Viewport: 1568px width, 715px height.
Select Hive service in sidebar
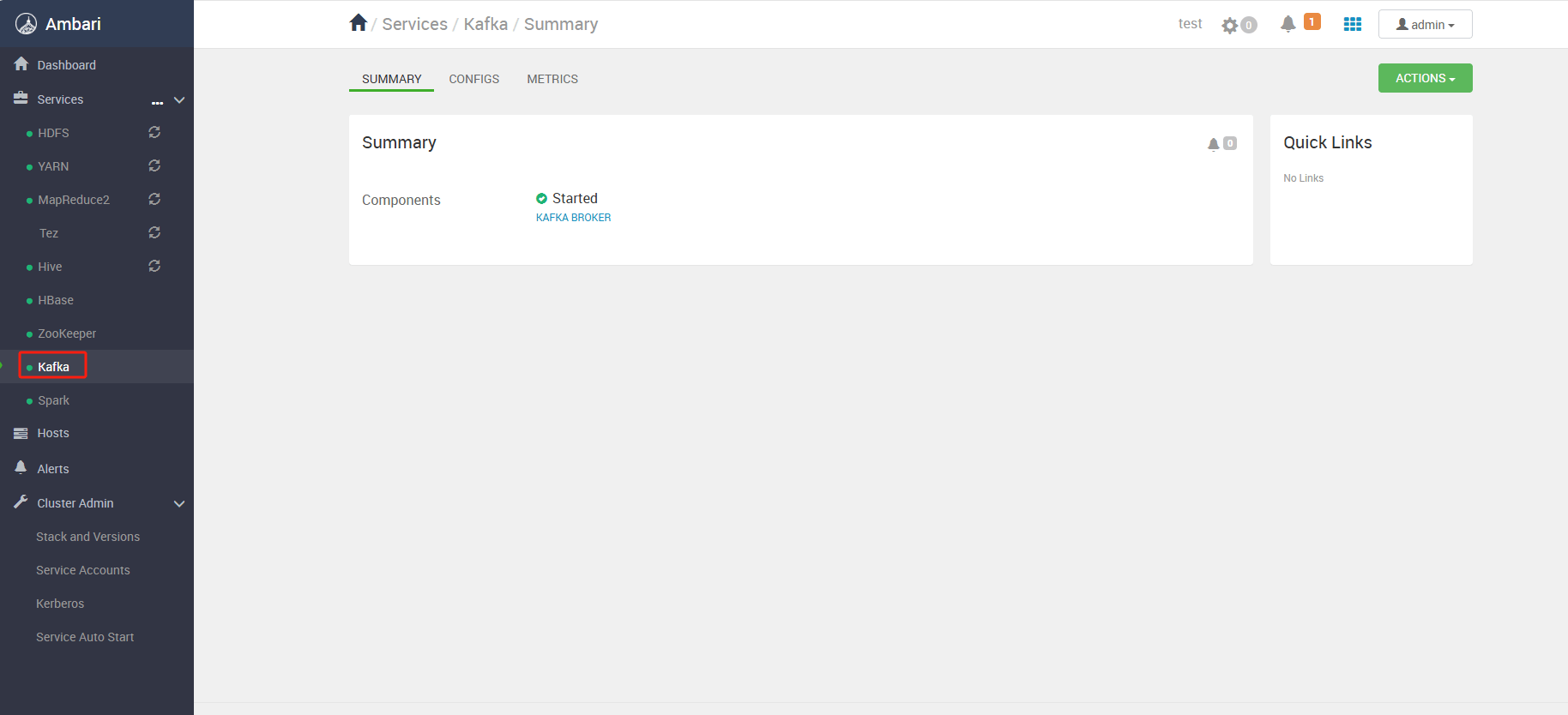[x=50, y=267]
